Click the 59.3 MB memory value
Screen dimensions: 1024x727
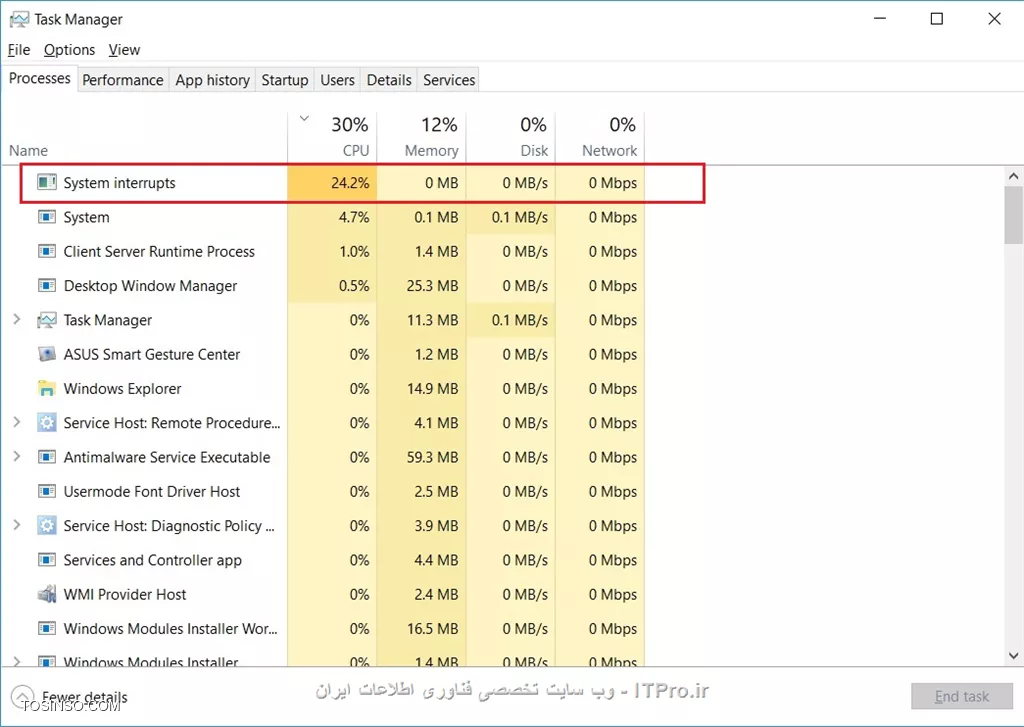[432, 457]
